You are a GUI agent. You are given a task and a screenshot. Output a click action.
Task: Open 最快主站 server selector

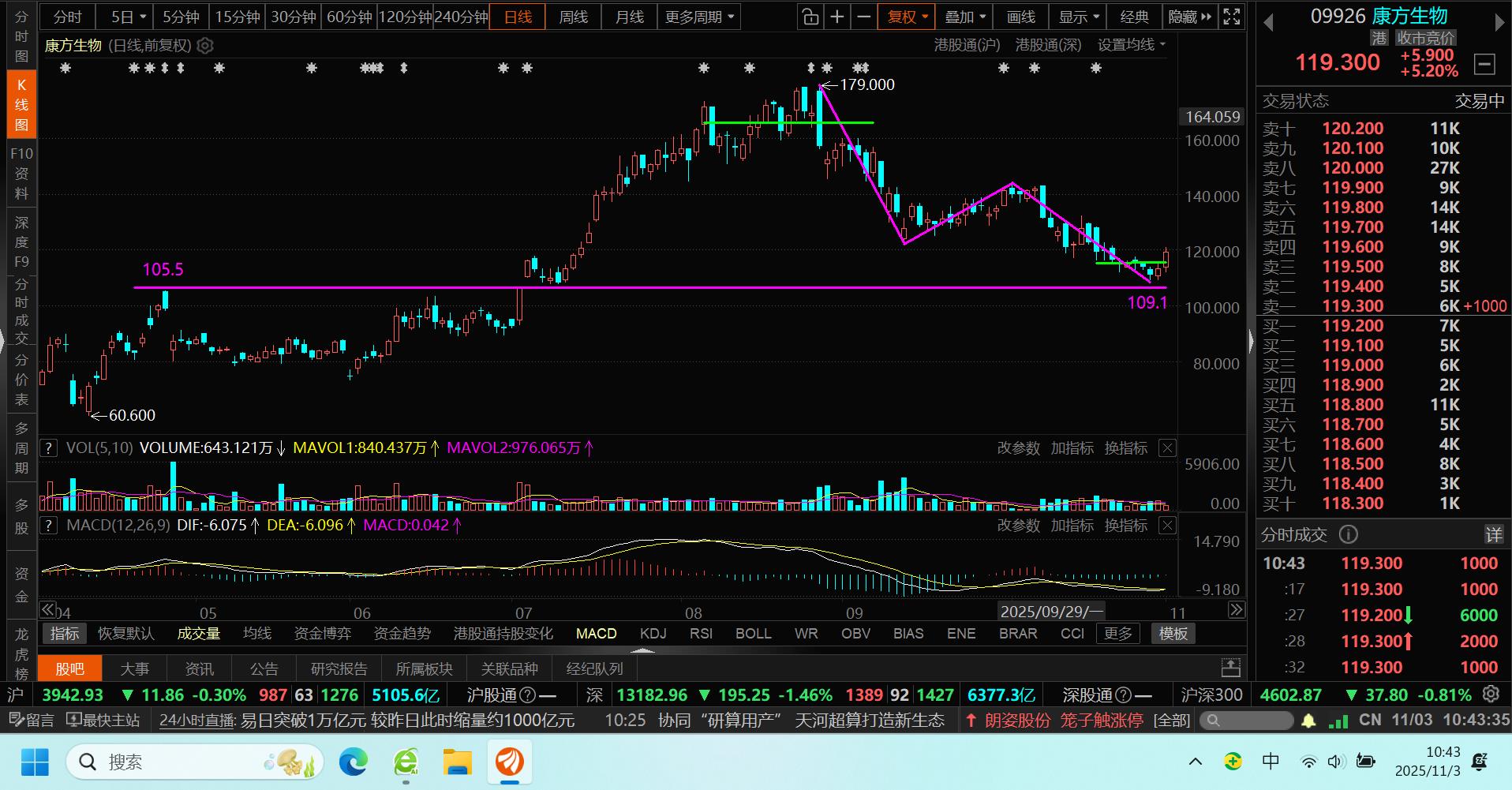click(103, 721)
